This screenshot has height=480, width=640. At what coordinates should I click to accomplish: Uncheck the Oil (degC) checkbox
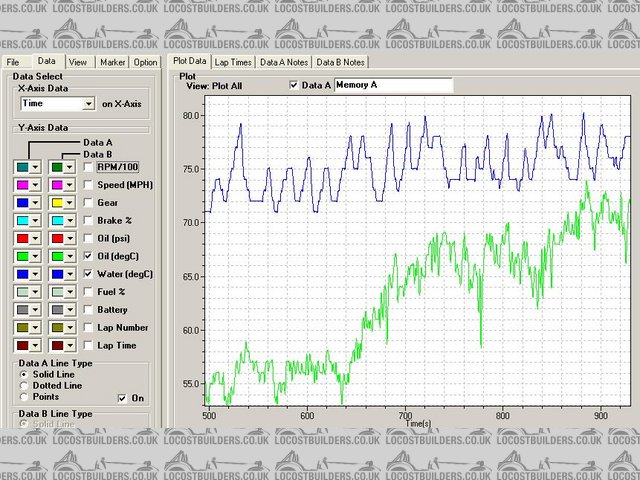point(89,256)
